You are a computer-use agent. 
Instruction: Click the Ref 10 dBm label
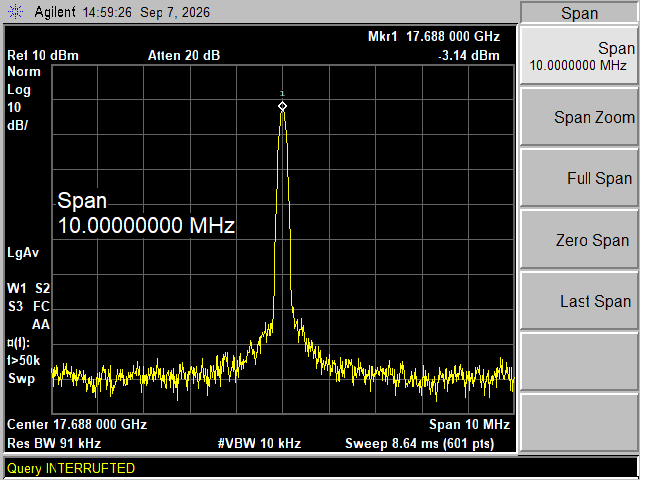[x=43, y=56]
